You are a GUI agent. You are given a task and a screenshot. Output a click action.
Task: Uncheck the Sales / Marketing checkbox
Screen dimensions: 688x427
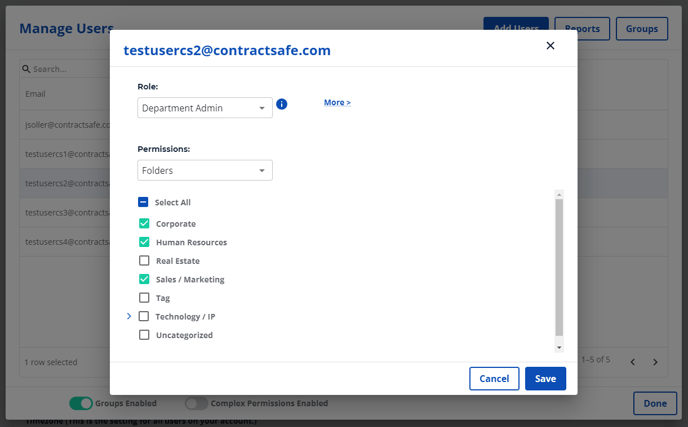[x=144, y=279]
